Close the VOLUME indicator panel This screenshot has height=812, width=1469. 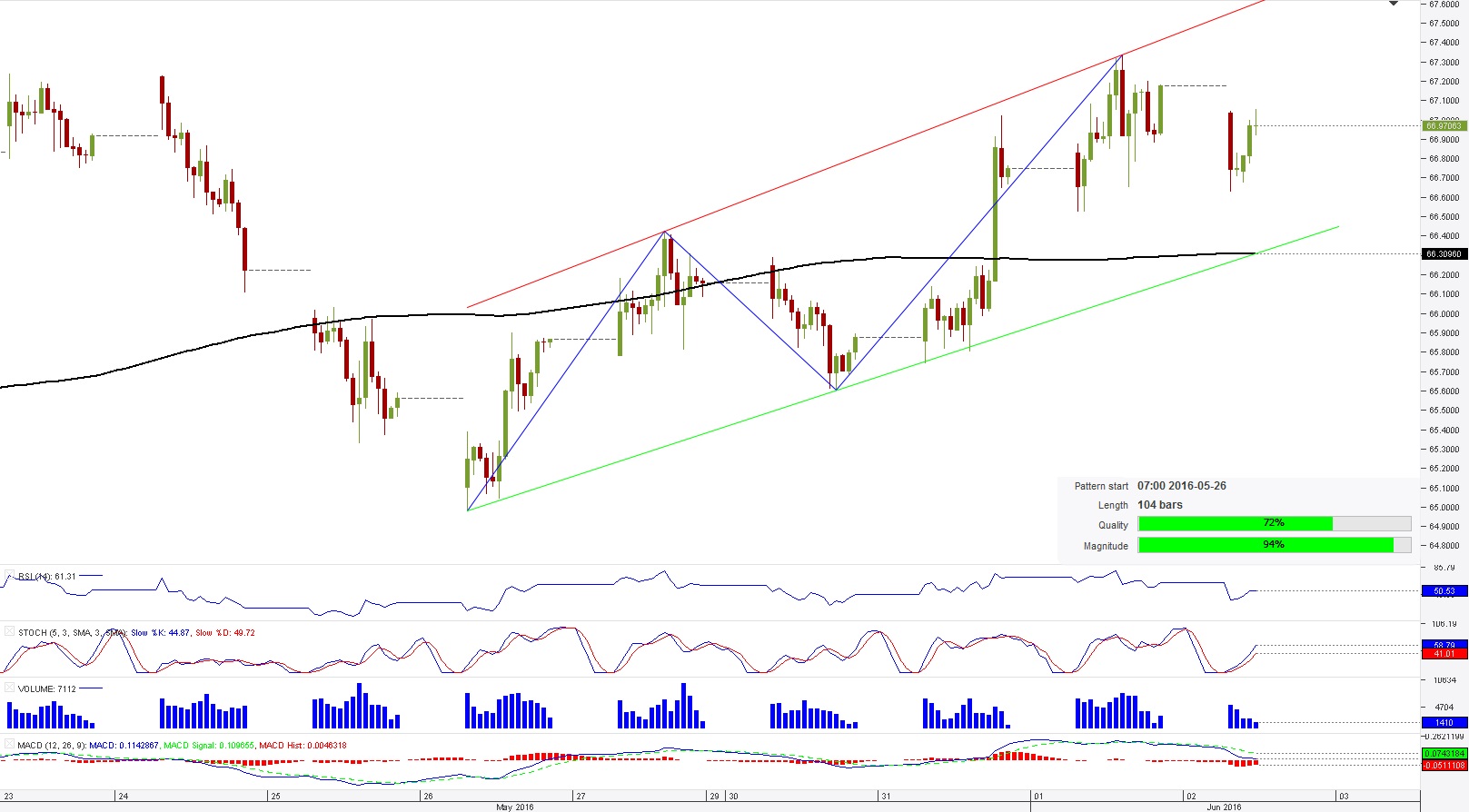click(x=10, y=688)
